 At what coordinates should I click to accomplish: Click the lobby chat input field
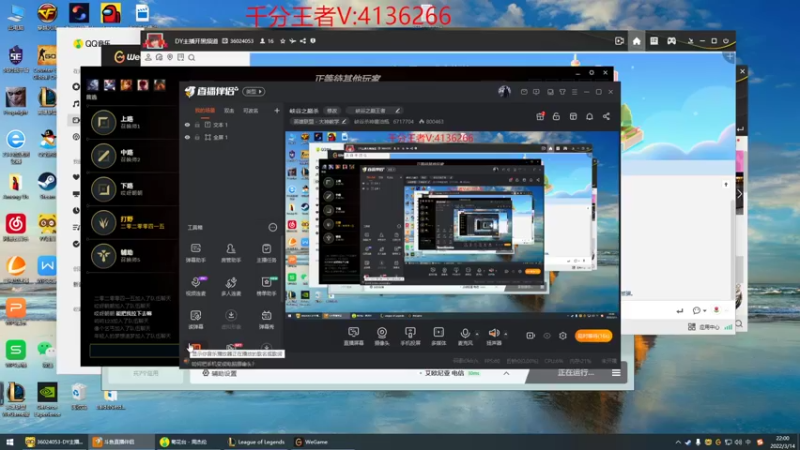pos(134,351)
